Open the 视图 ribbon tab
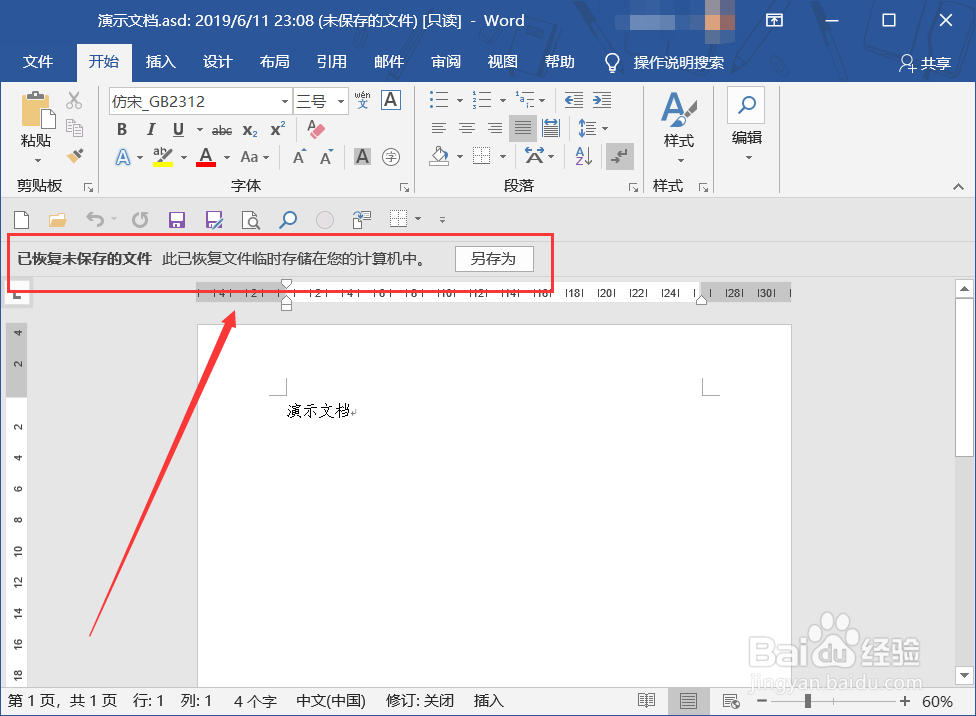This screenshot has height=716, width=976. [502, 62]
